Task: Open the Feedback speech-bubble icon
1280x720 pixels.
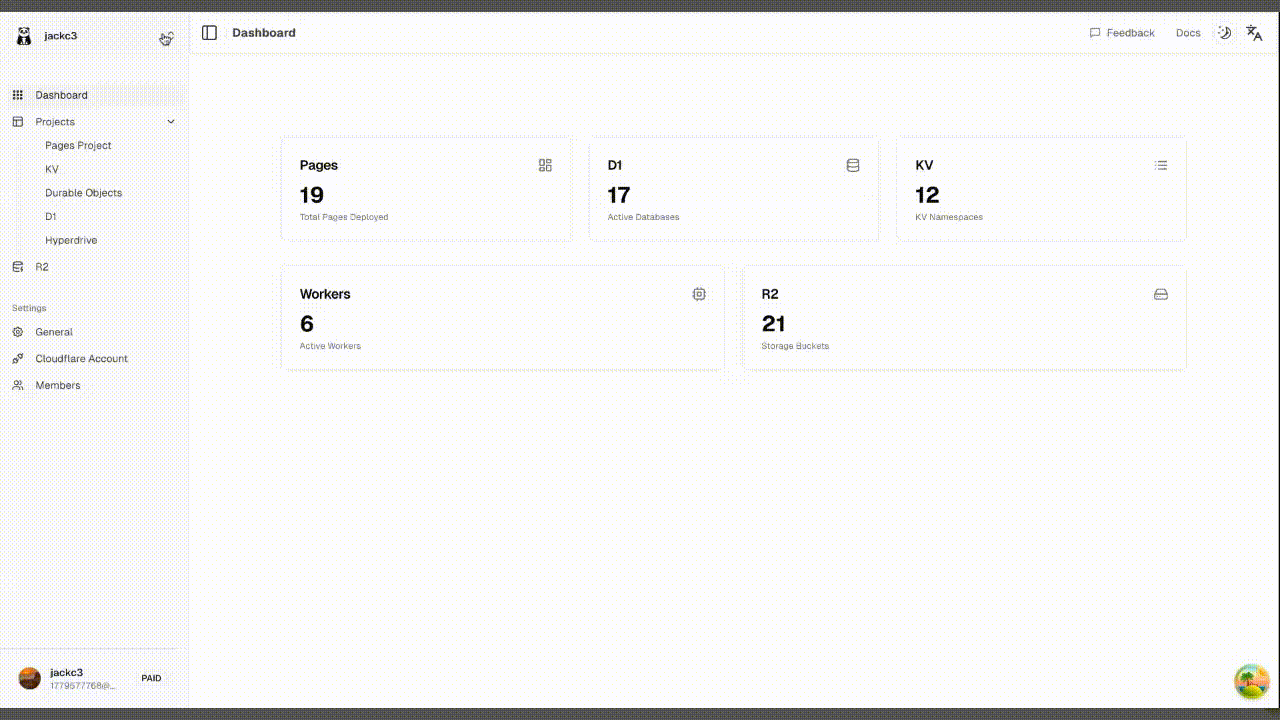Action: click(x=1094, y=32)
